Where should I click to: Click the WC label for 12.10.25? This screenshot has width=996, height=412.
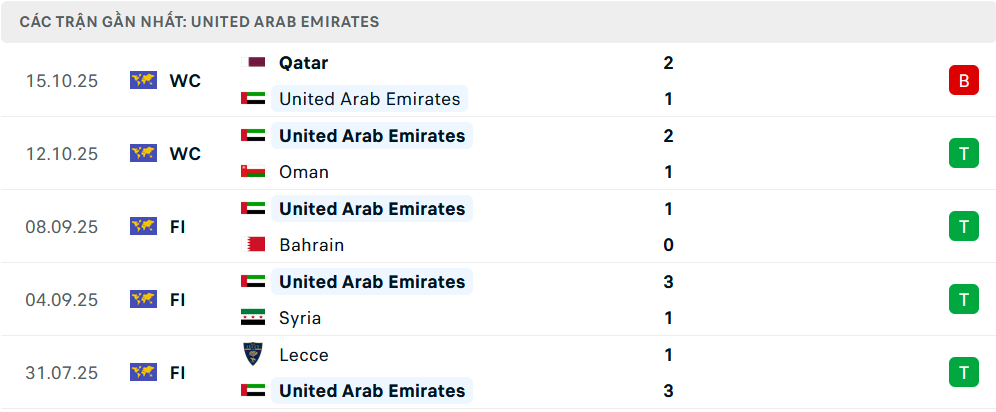tap(185, 153)
